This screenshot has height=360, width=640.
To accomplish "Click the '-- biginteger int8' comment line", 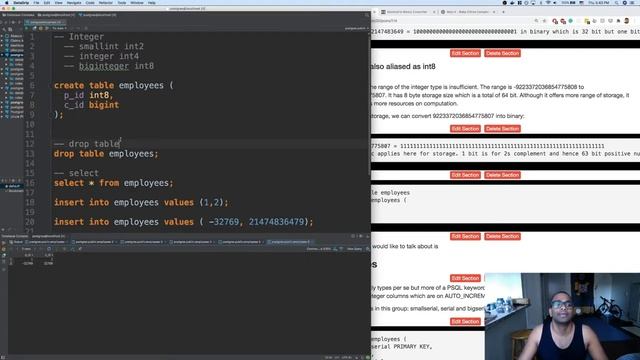I will pos(109,66).
